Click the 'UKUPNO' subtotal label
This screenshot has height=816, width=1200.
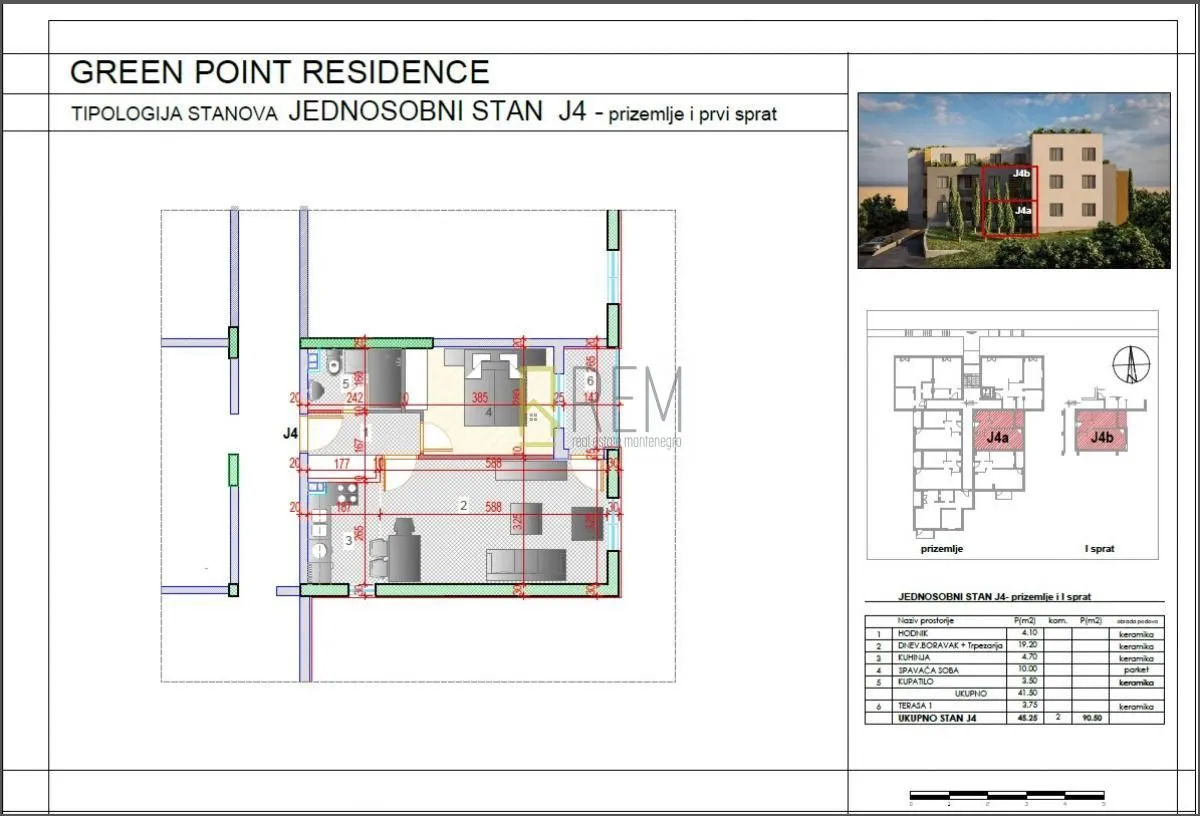(971, 694)
